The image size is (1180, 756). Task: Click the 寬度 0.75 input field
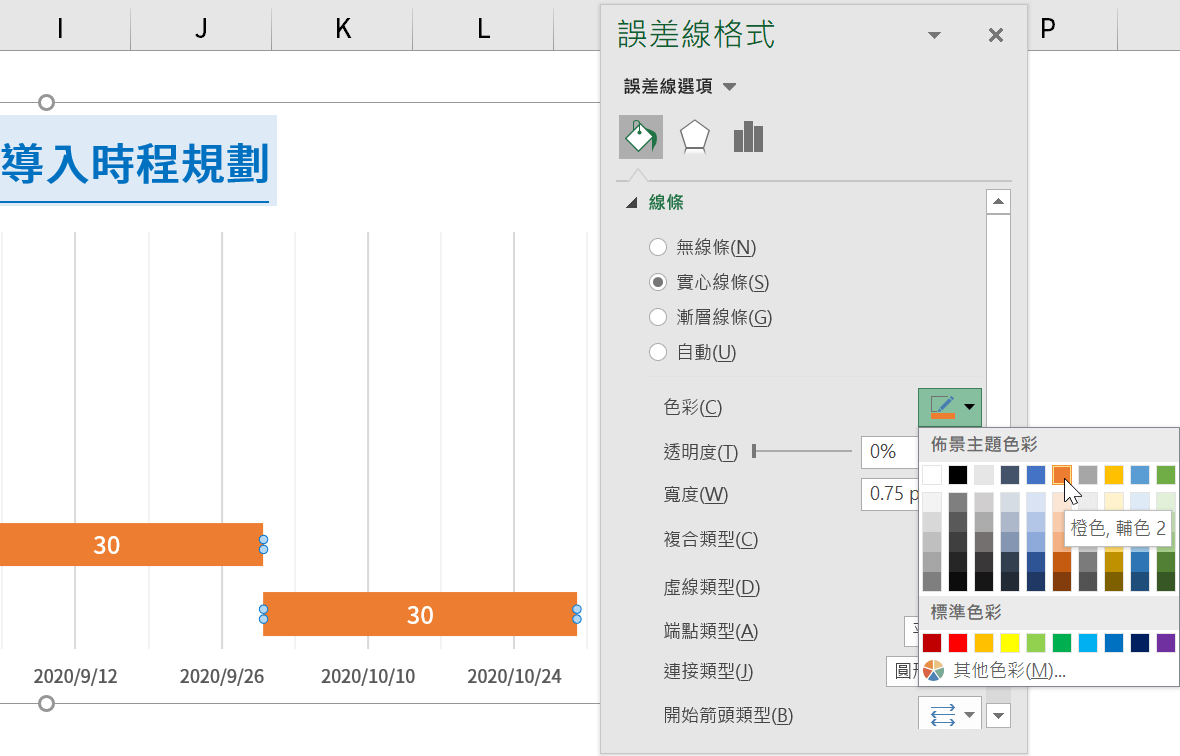click(890, 494)
